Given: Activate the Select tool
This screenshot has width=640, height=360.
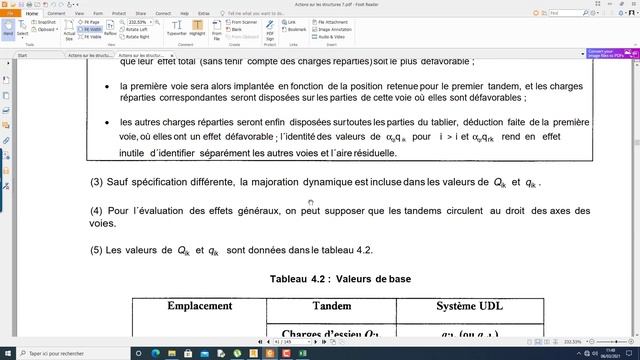Looking at the screenshot, I should point(22,29).
